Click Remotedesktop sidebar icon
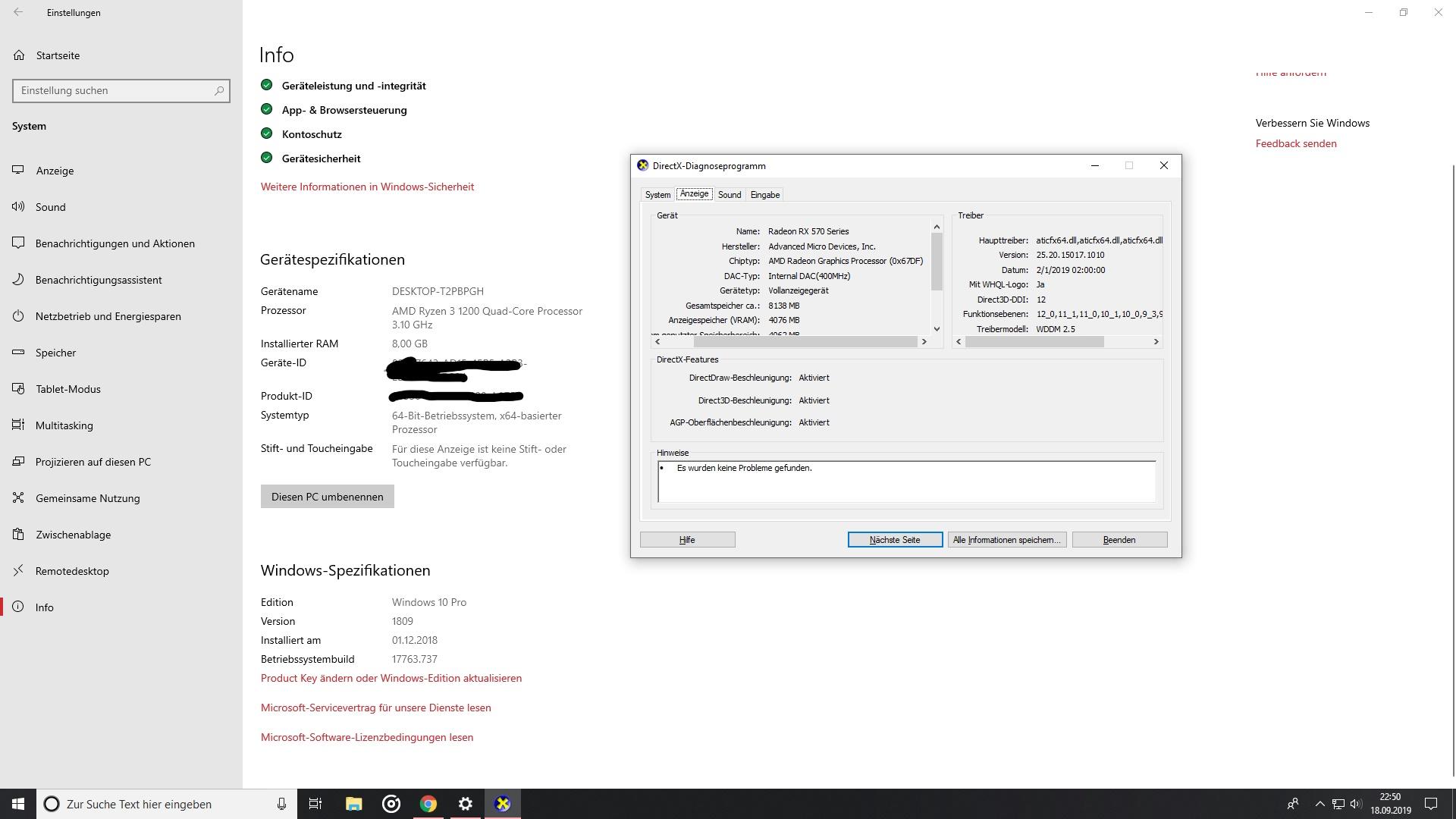1456x819 pixels. pyautogui.click(x=18, y=570)
